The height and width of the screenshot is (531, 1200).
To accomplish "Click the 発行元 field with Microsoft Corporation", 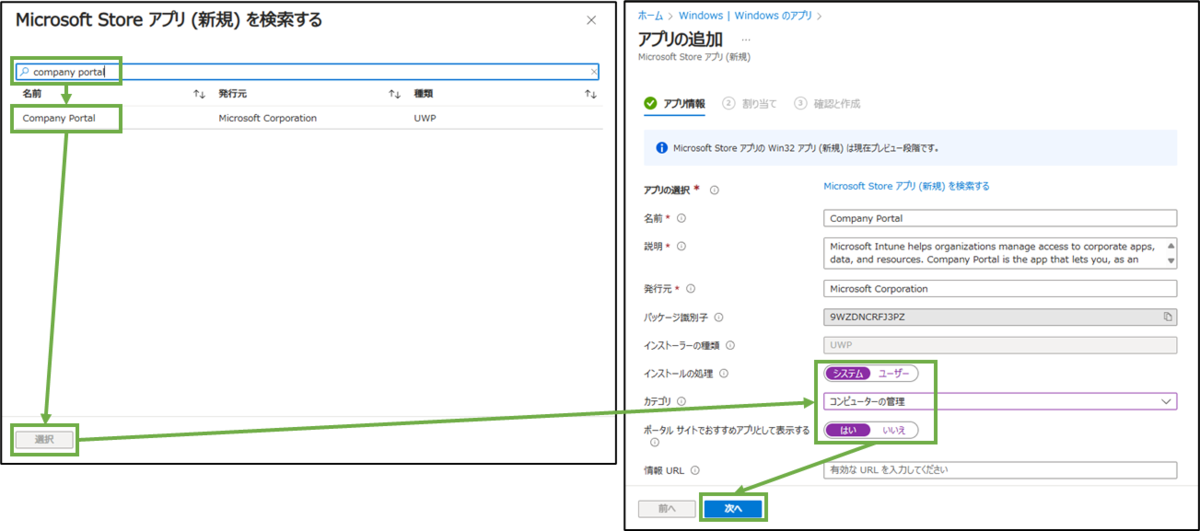I will 1000,288.
